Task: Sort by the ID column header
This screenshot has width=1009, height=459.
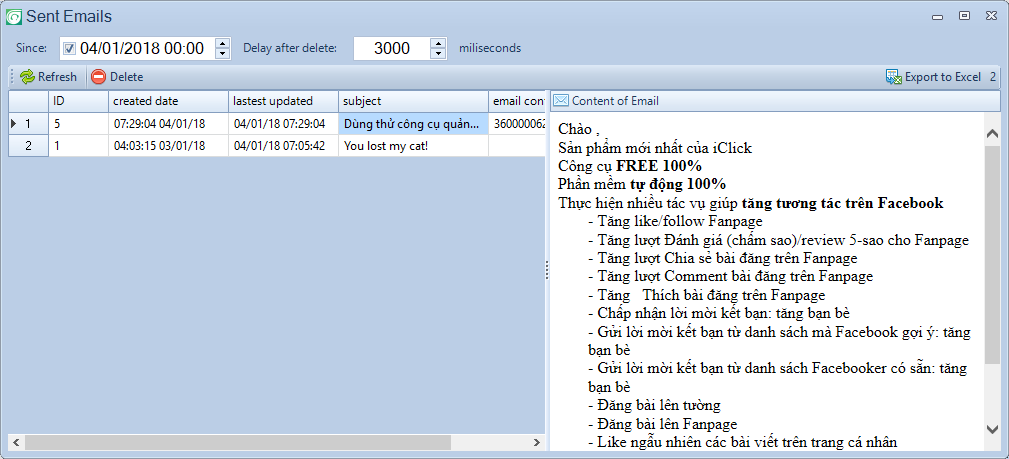Action: pyautogui.click(x=78, y=101)
